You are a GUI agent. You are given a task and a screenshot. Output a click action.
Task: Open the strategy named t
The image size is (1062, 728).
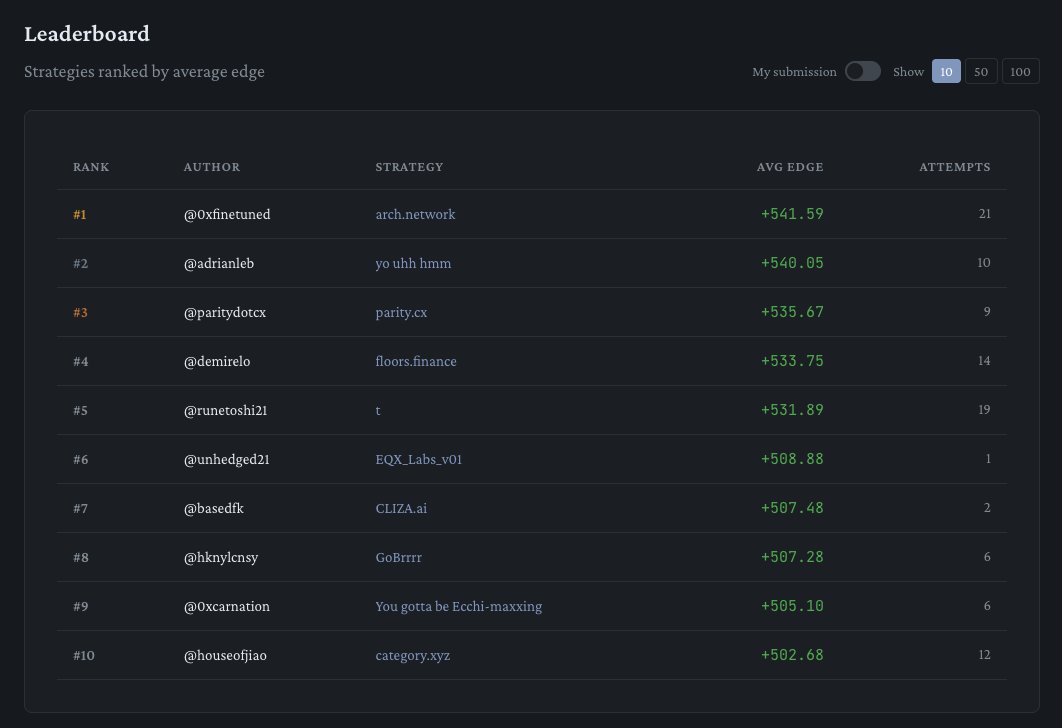[378, 410]
